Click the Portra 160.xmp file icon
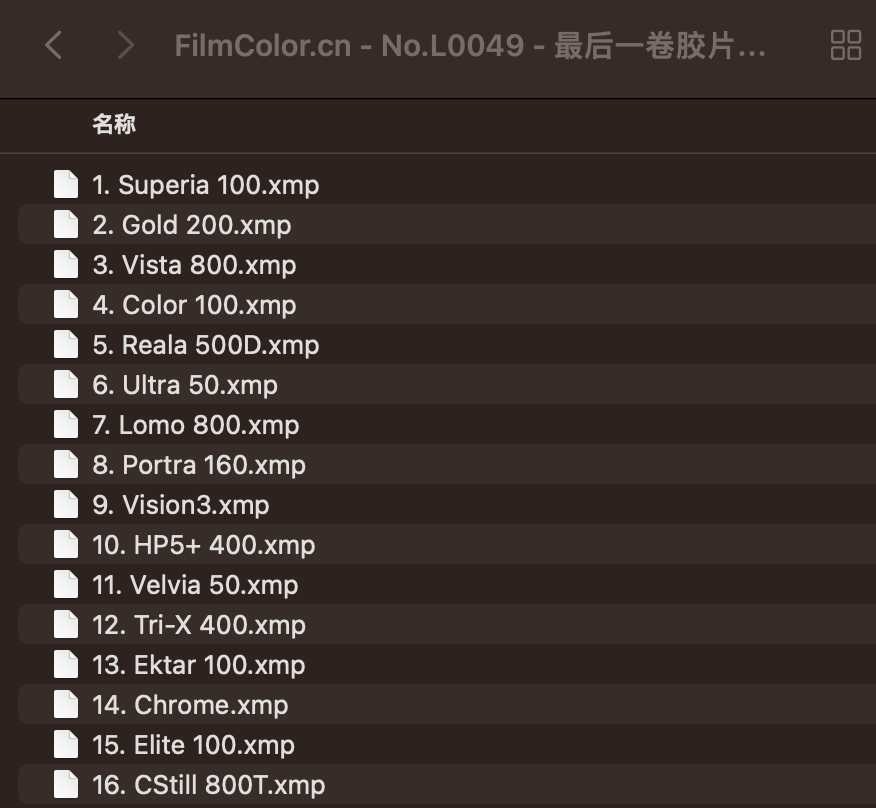This screenshot has height=808, width=876. point(66,465)
